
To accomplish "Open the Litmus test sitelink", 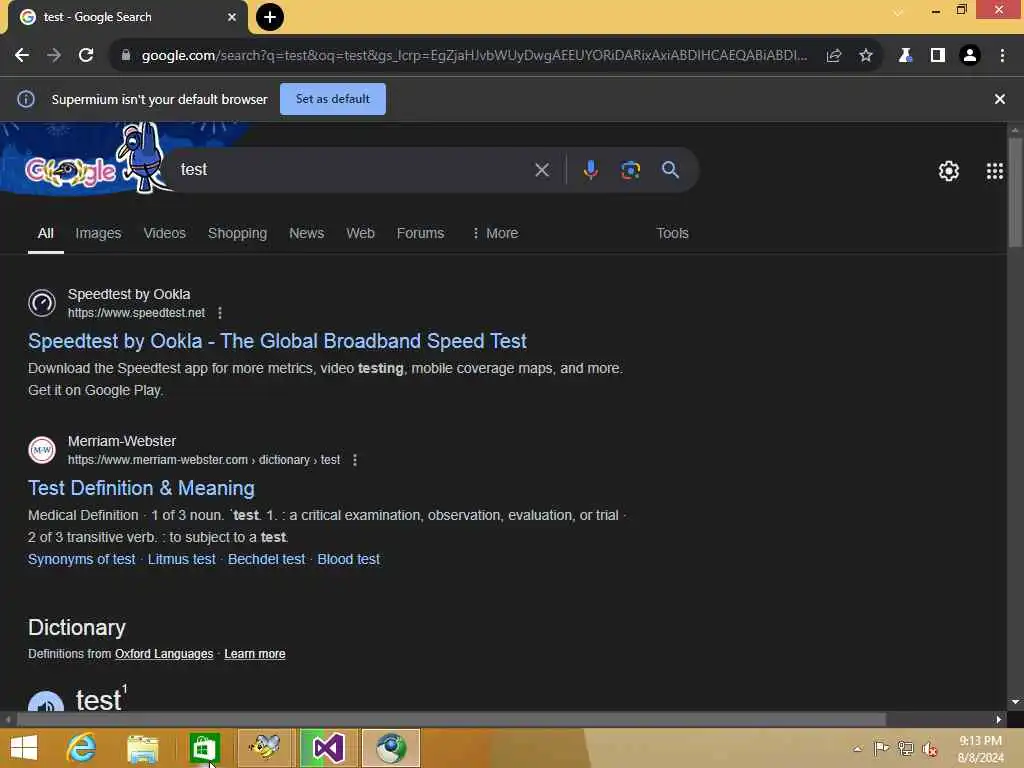I will click(182, 559).
